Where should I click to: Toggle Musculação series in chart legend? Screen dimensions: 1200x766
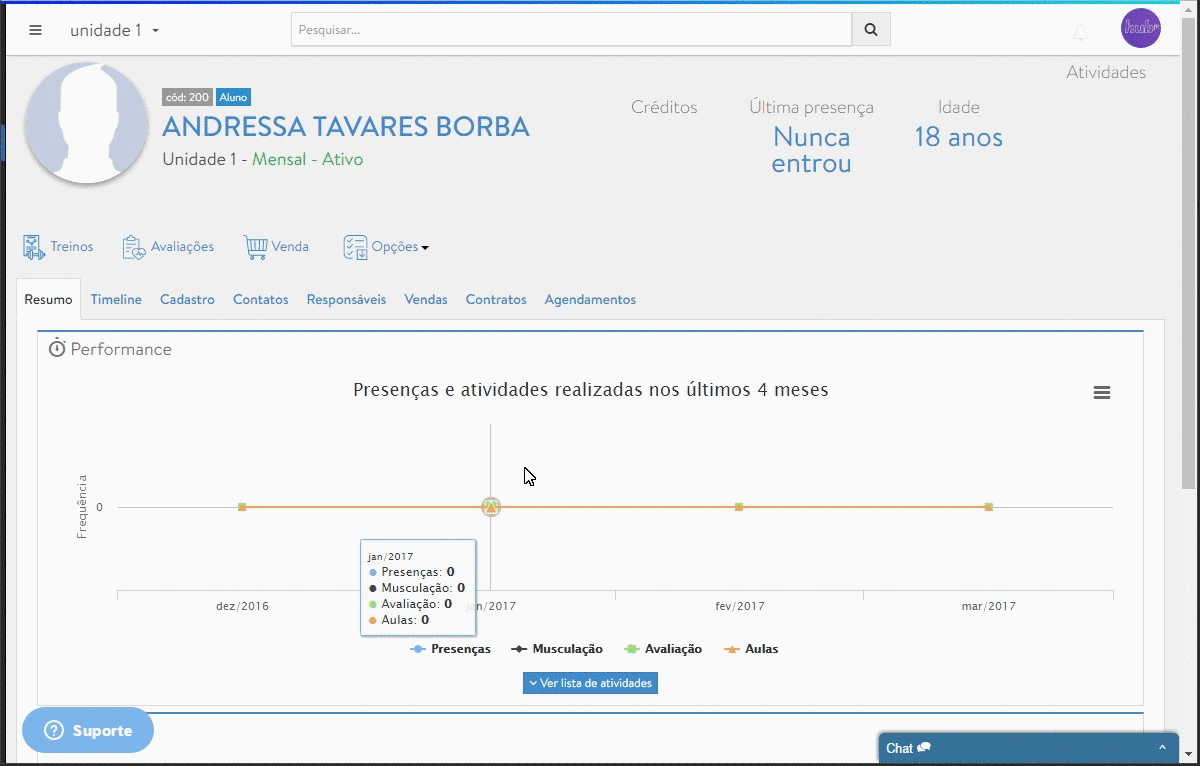(x=558, y=649)
